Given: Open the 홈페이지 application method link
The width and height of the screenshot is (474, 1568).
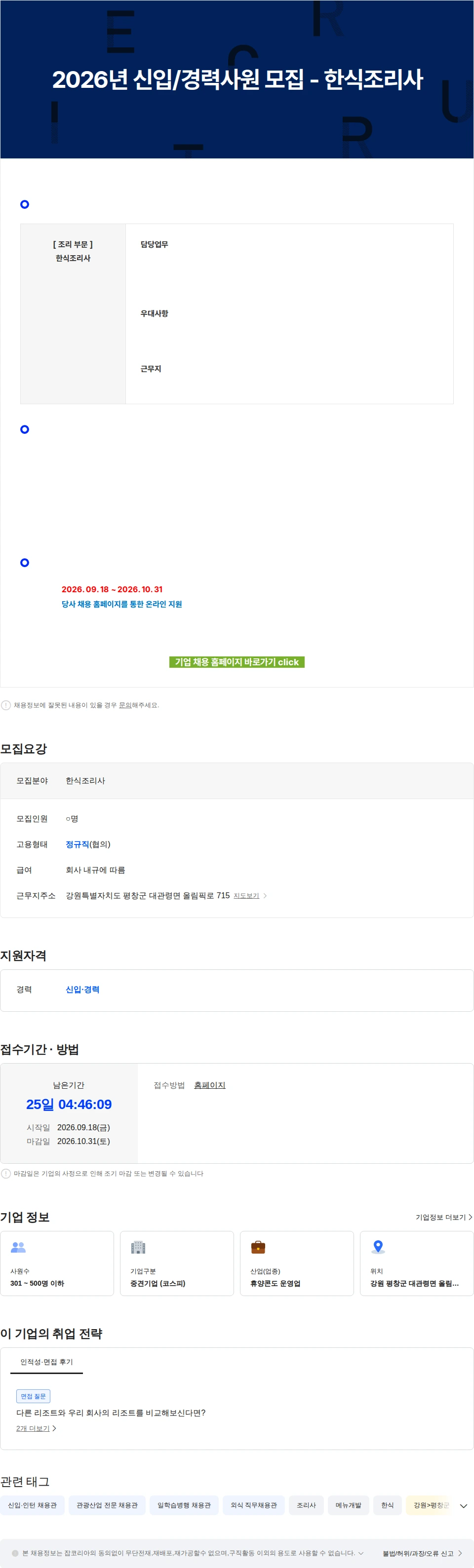Looking at the screenshot, I should [209, 1085].
